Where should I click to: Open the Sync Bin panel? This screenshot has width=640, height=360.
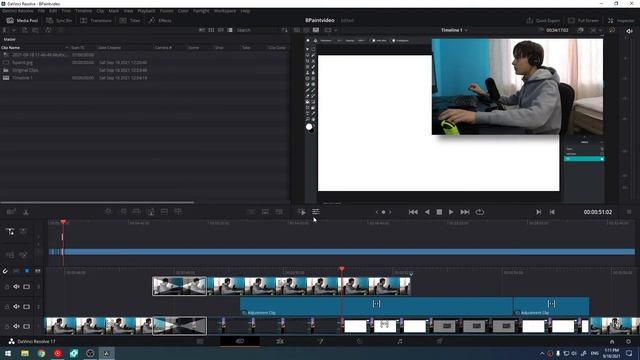[59, 20]
